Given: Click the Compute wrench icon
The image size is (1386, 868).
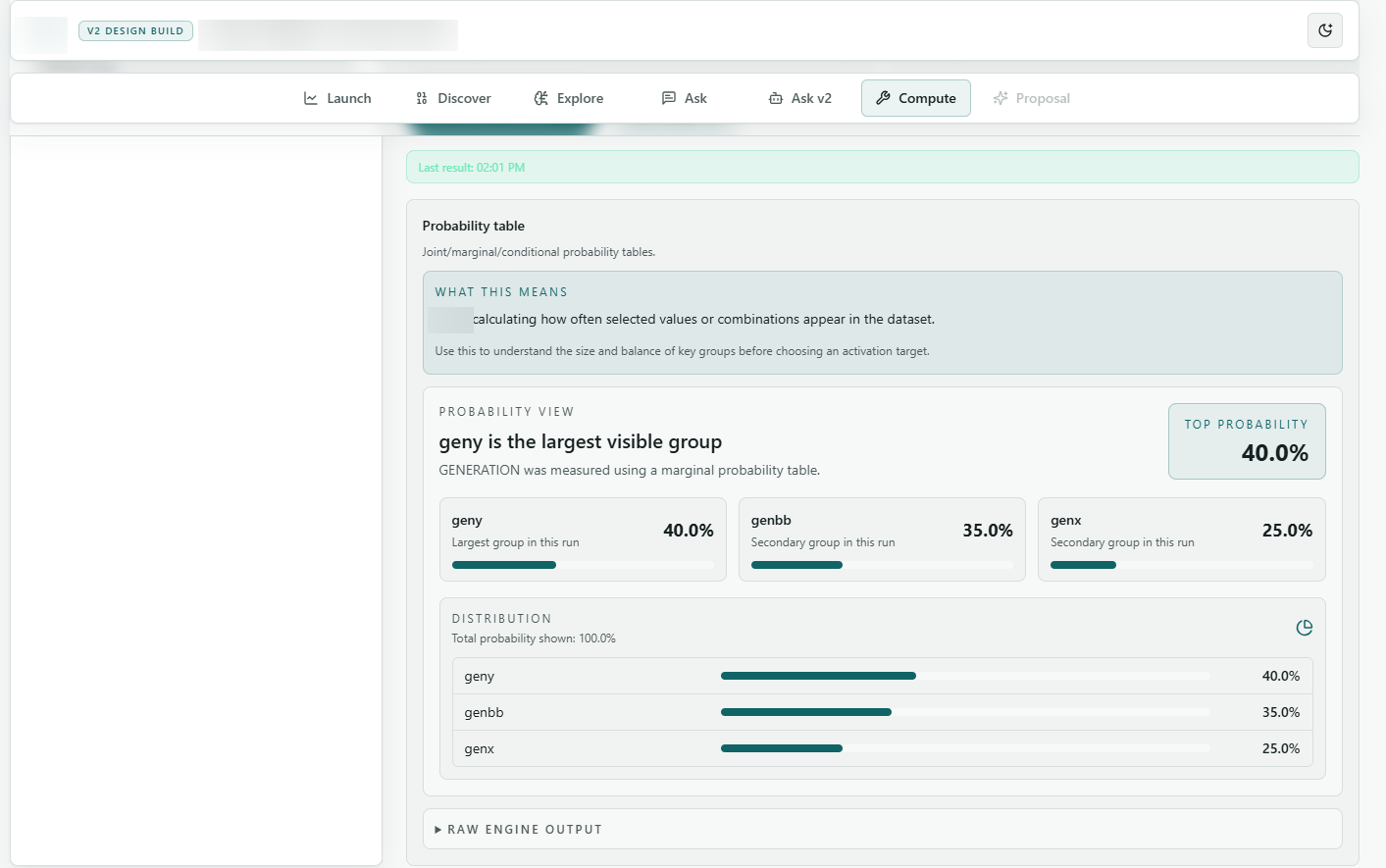Looking at the screenshot, I should [883, 98].
